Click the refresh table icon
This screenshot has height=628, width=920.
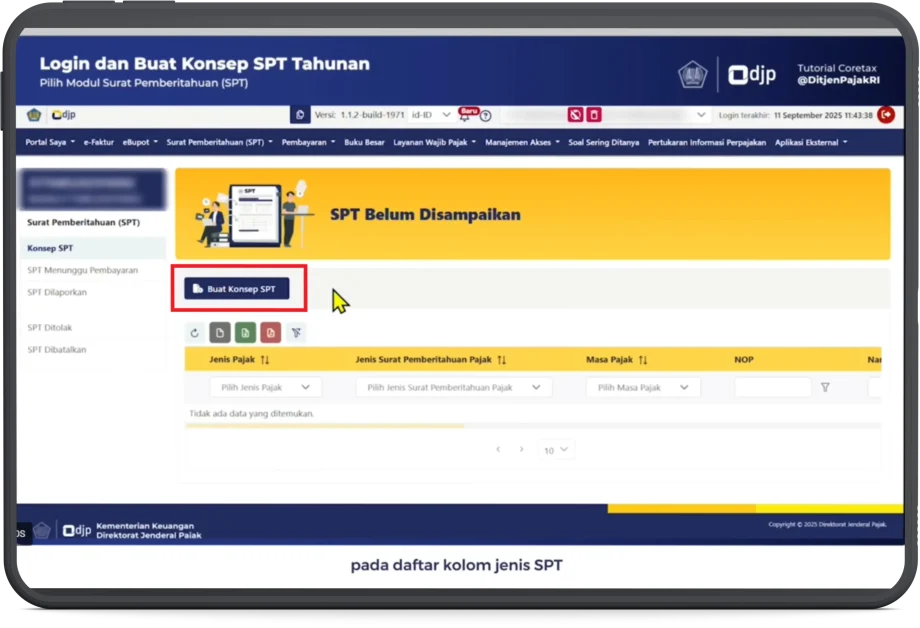click(194, 333)
